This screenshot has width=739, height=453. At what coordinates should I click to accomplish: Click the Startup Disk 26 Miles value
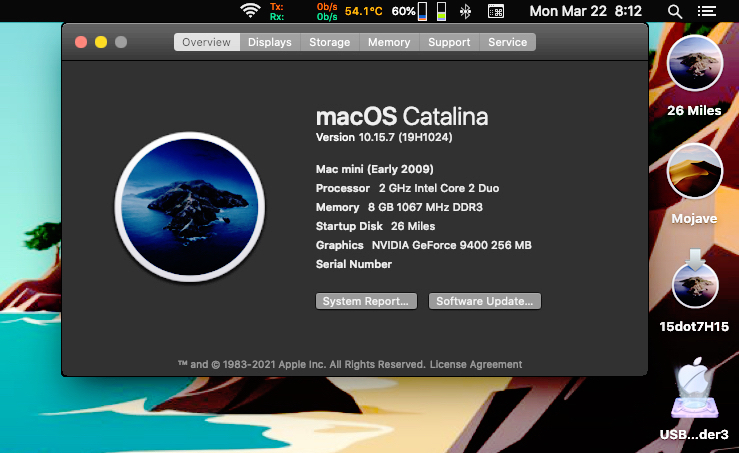(413, 226)
